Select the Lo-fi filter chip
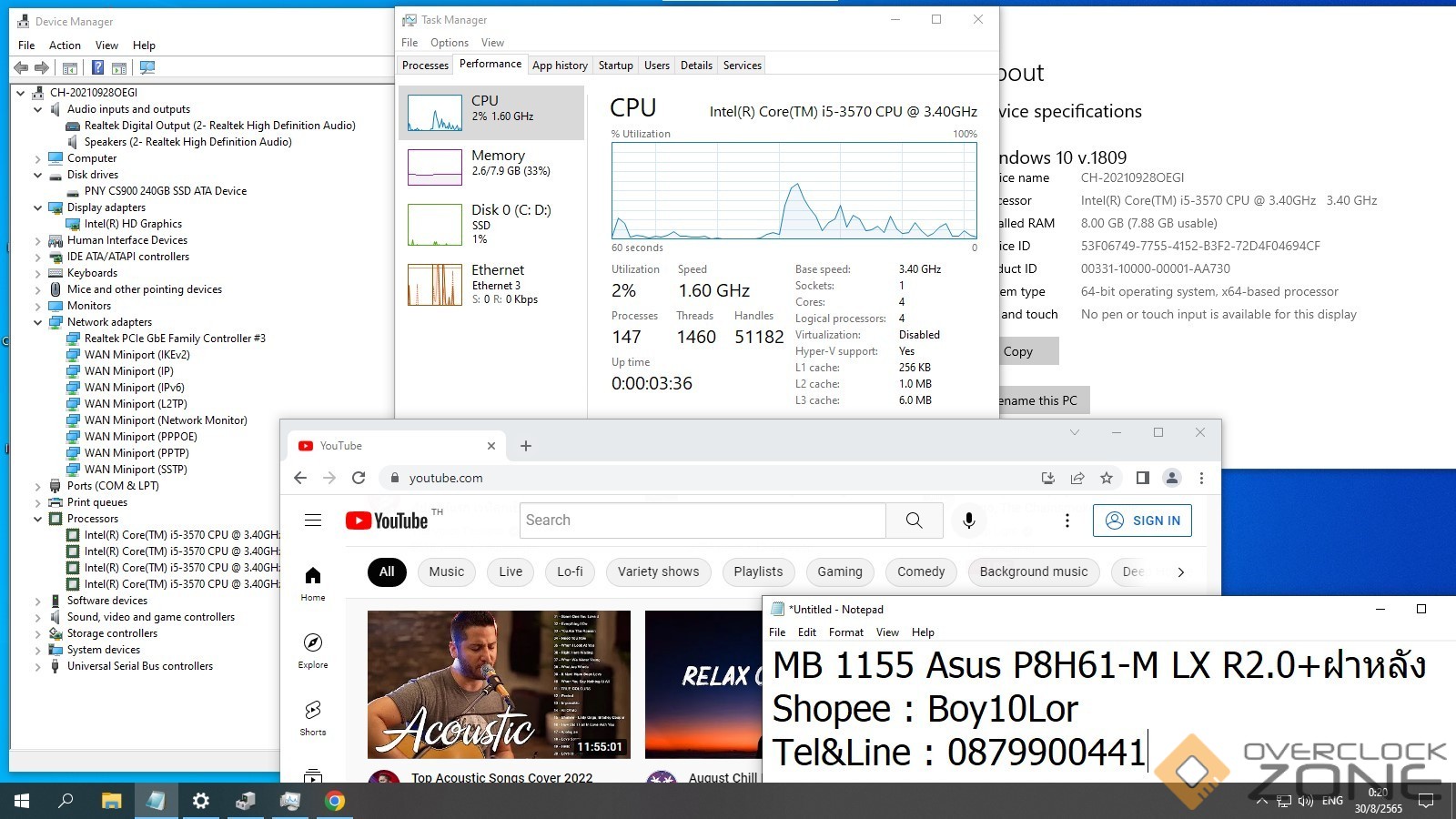This screenshot has width=1456, height=819. click(x=570, y=571)
